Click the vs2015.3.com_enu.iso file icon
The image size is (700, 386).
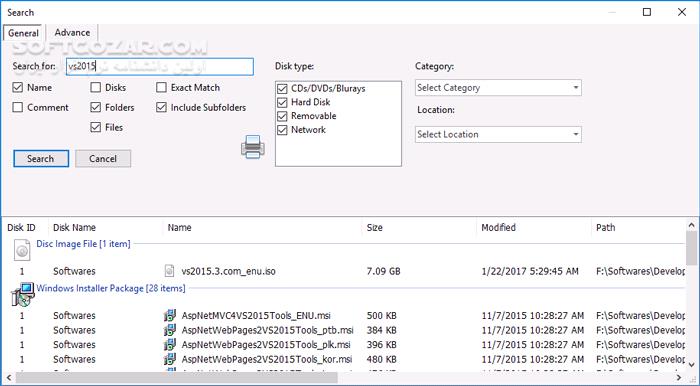[170, 270]
